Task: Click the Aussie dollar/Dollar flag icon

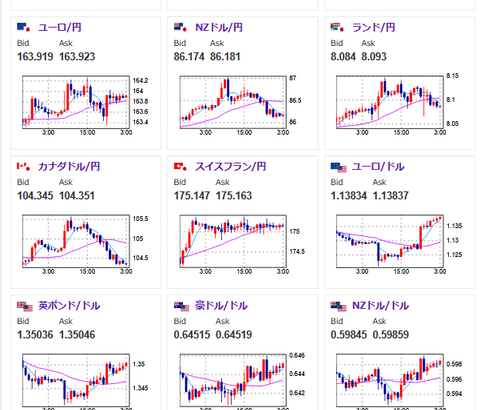Action: click(182, 306)
